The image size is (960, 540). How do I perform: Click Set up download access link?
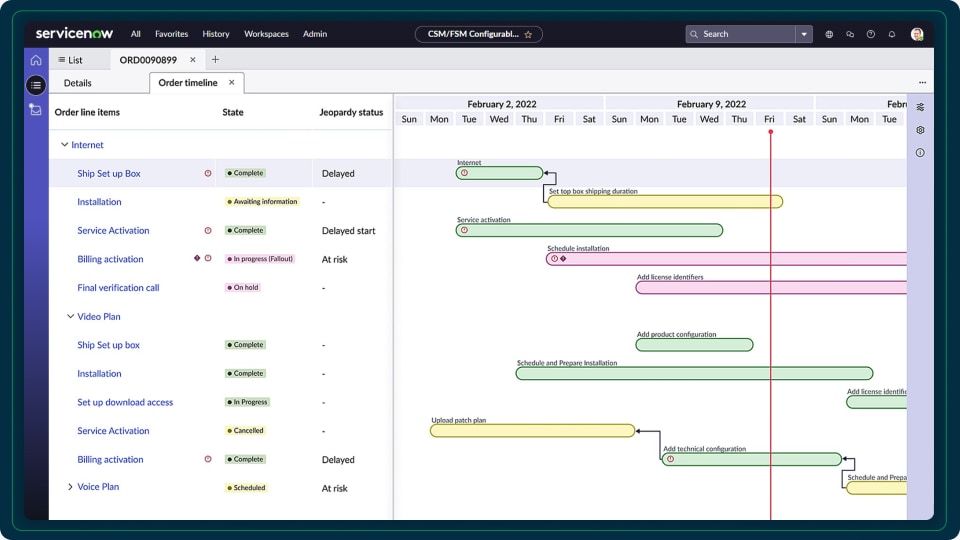(125, 402)
